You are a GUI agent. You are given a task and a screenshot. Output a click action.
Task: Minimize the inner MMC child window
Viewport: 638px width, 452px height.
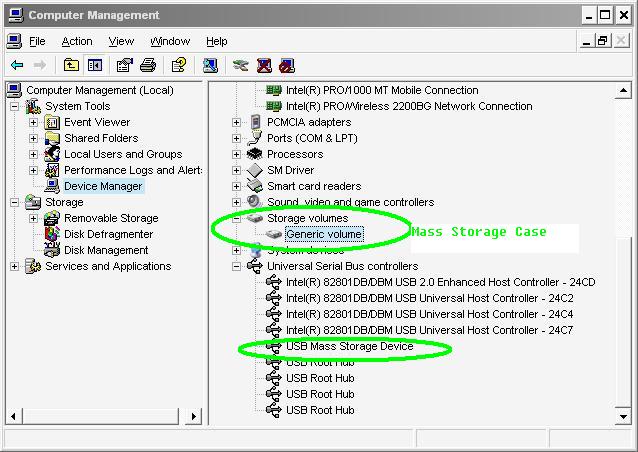tap(586, 41)
